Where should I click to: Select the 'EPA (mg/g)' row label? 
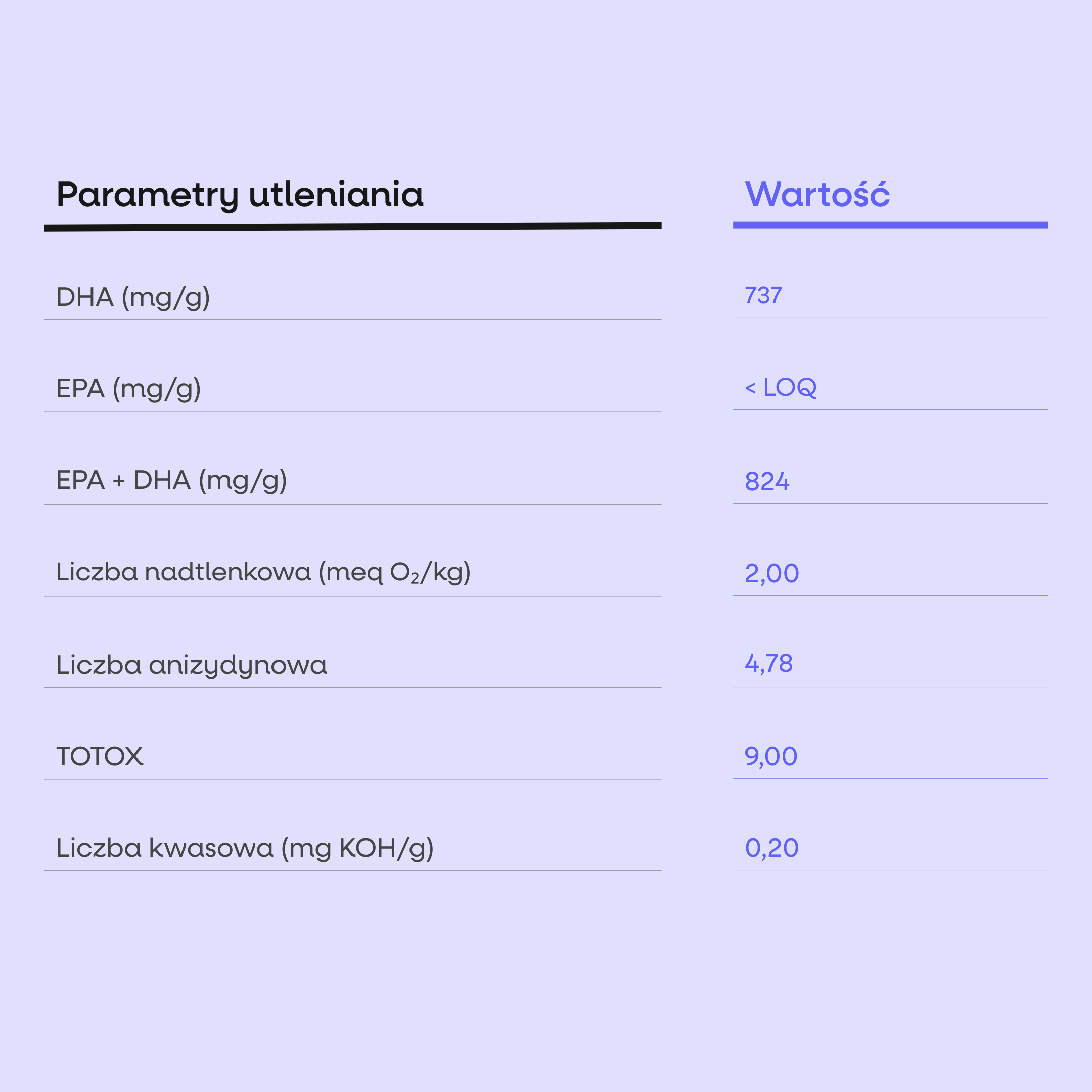[128, 389]
